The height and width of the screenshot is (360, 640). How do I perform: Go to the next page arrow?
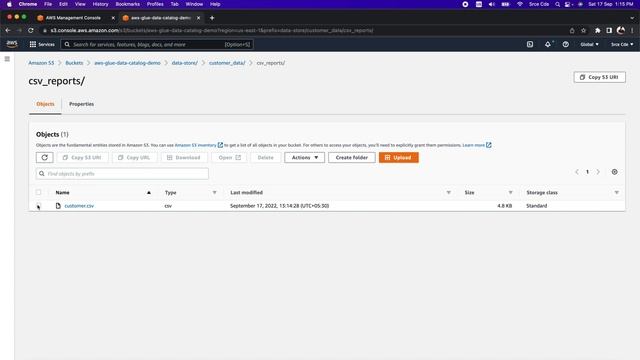[598, 172]
